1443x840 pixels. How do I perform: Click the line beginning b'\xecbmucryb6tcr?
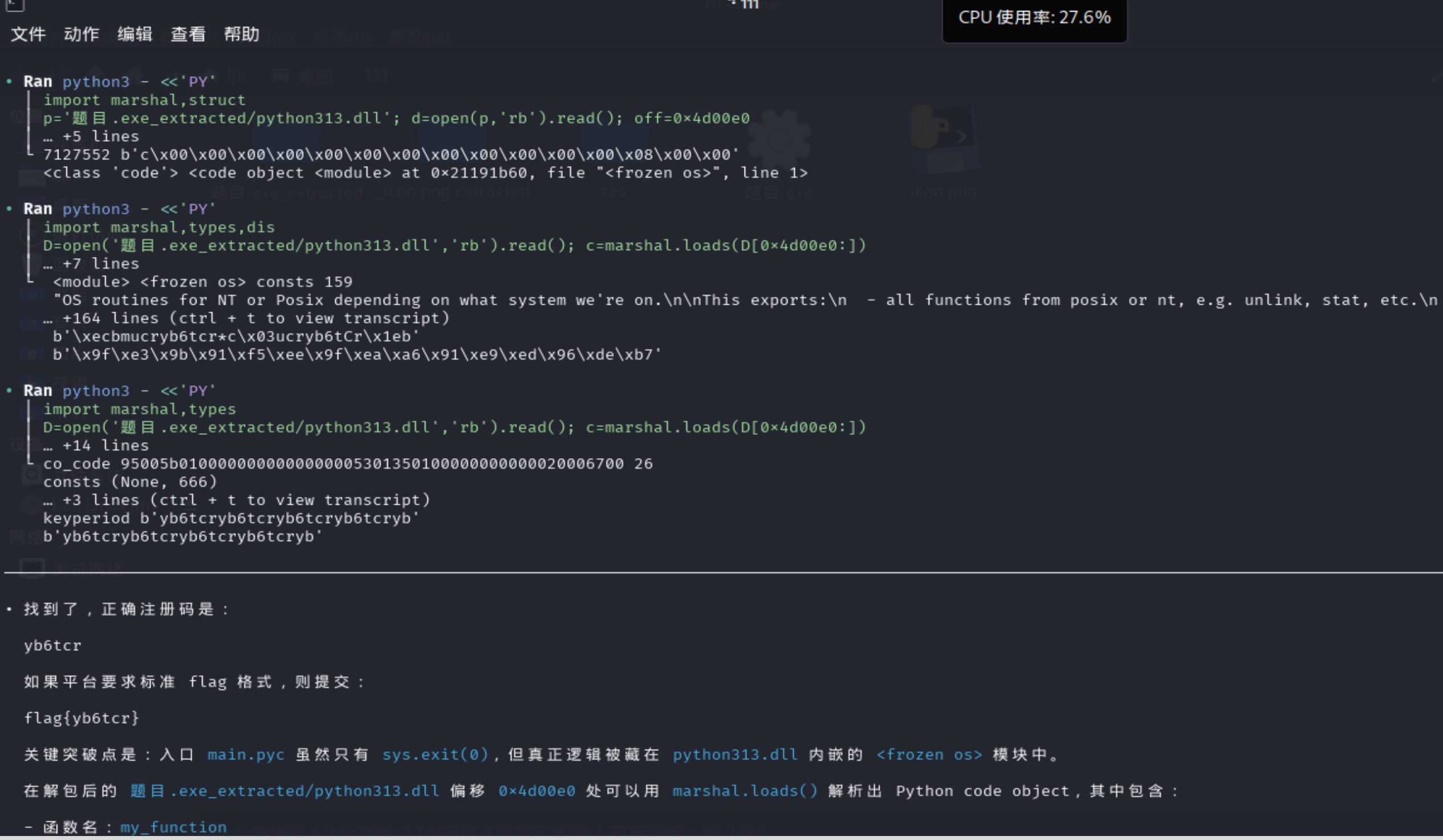[x=236, y=336]
